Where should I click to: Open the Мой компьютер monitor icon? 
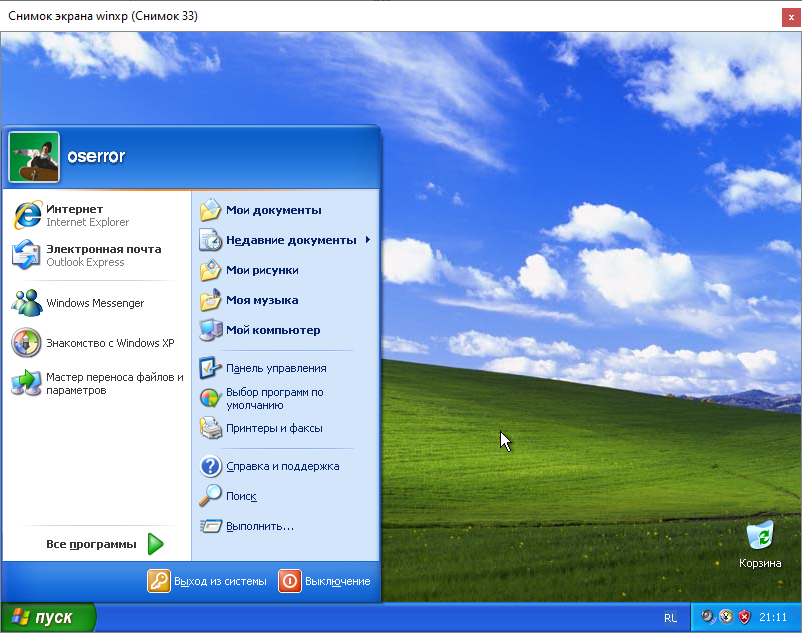pyautogui.click(x=210, y=330)
